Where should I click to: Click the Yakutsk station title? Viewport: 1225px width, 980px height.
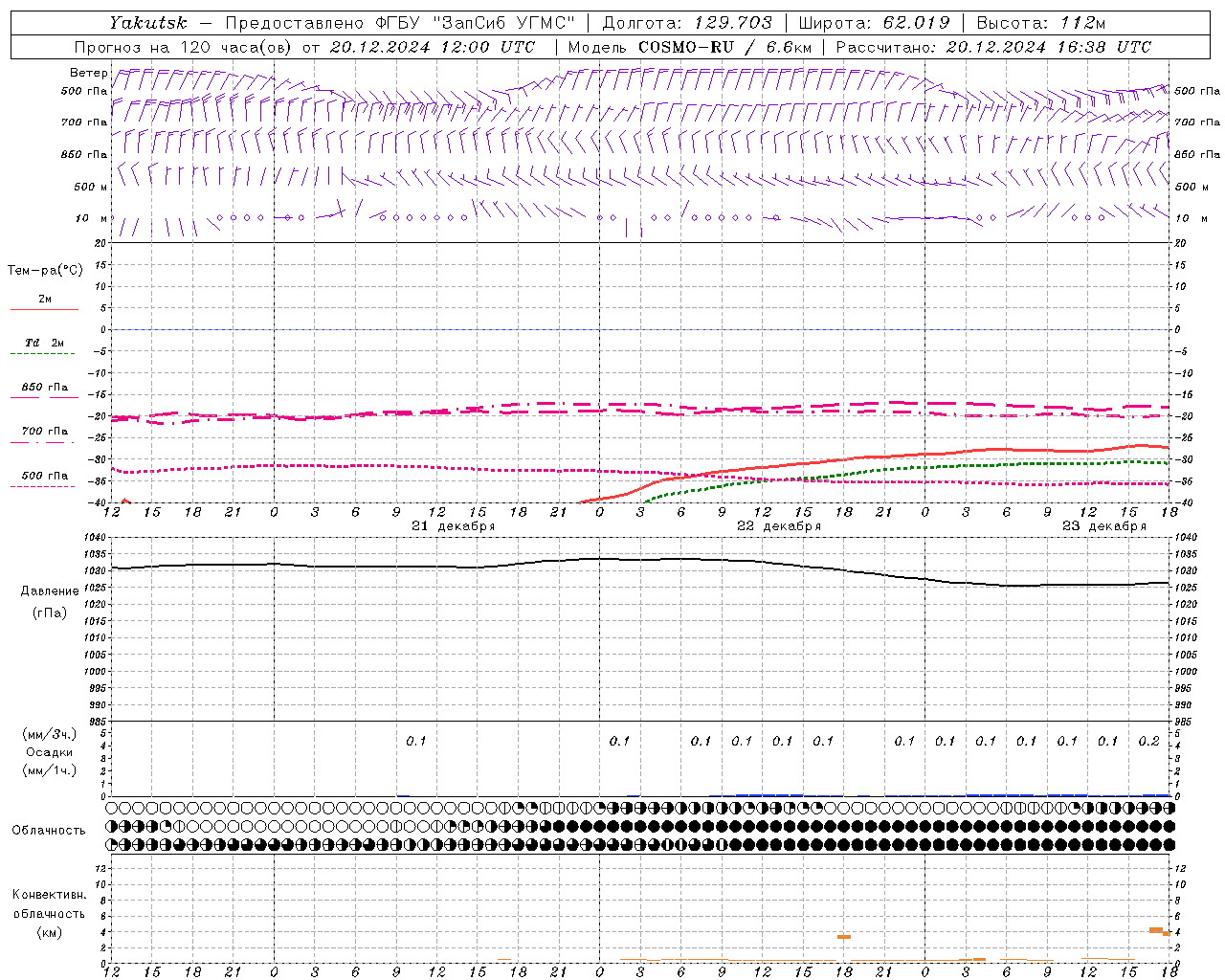(148, 23)
